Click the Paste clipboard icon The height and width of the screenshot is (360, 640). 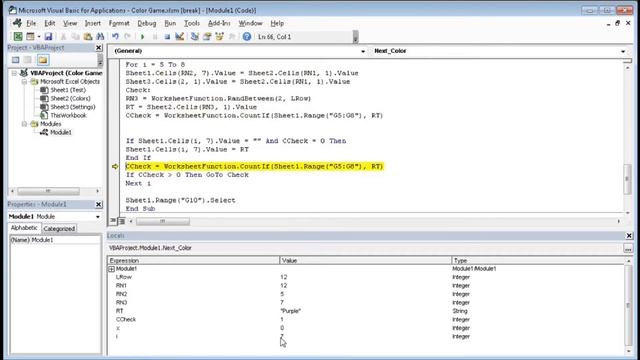pyautogui.click(x=88, y=37)
